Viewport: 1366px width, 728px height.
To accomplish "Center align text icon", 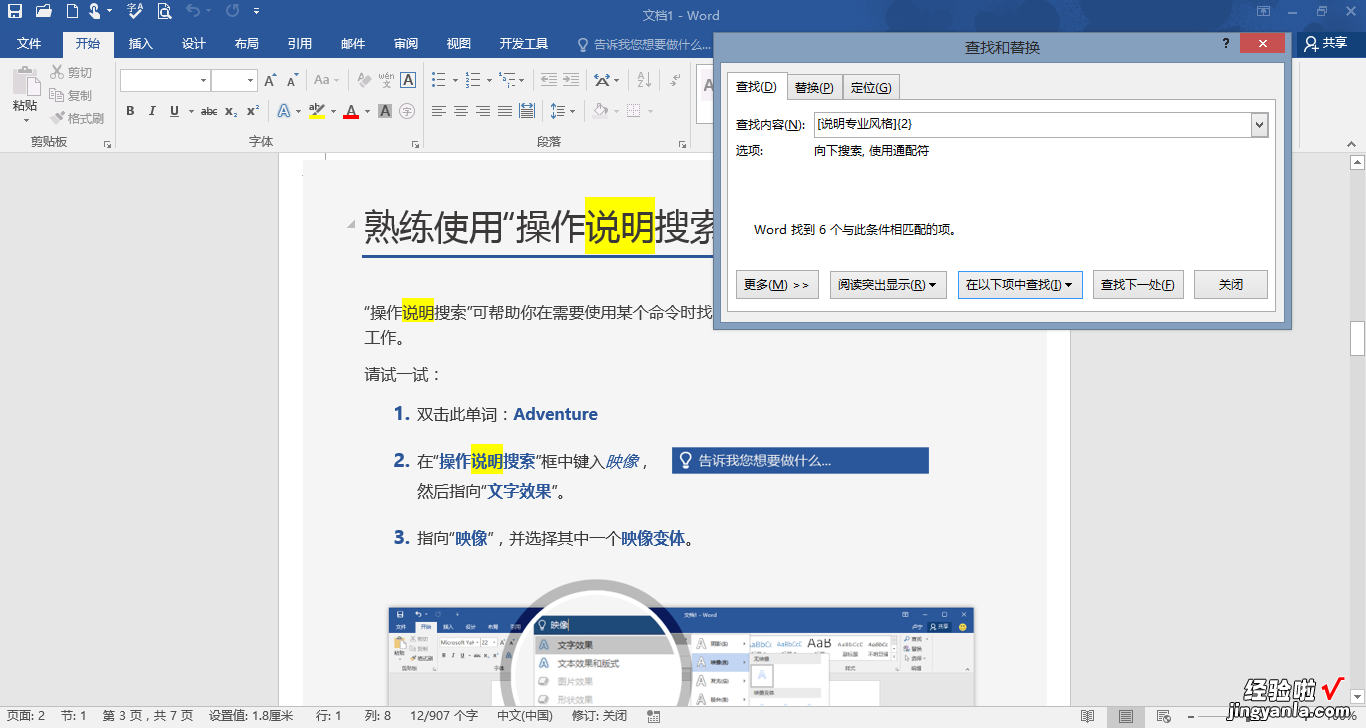I will (461, 111).
